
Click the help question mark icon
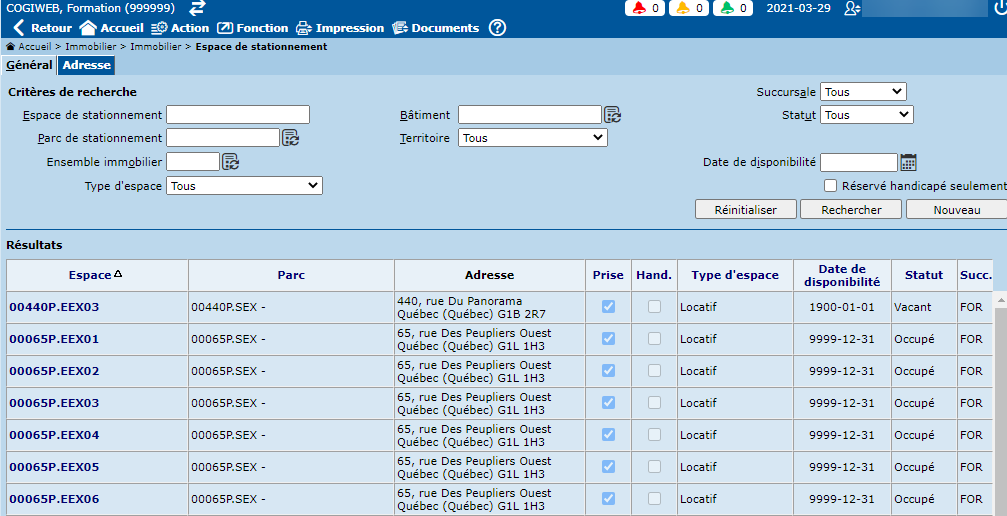(x=497, y=28)
